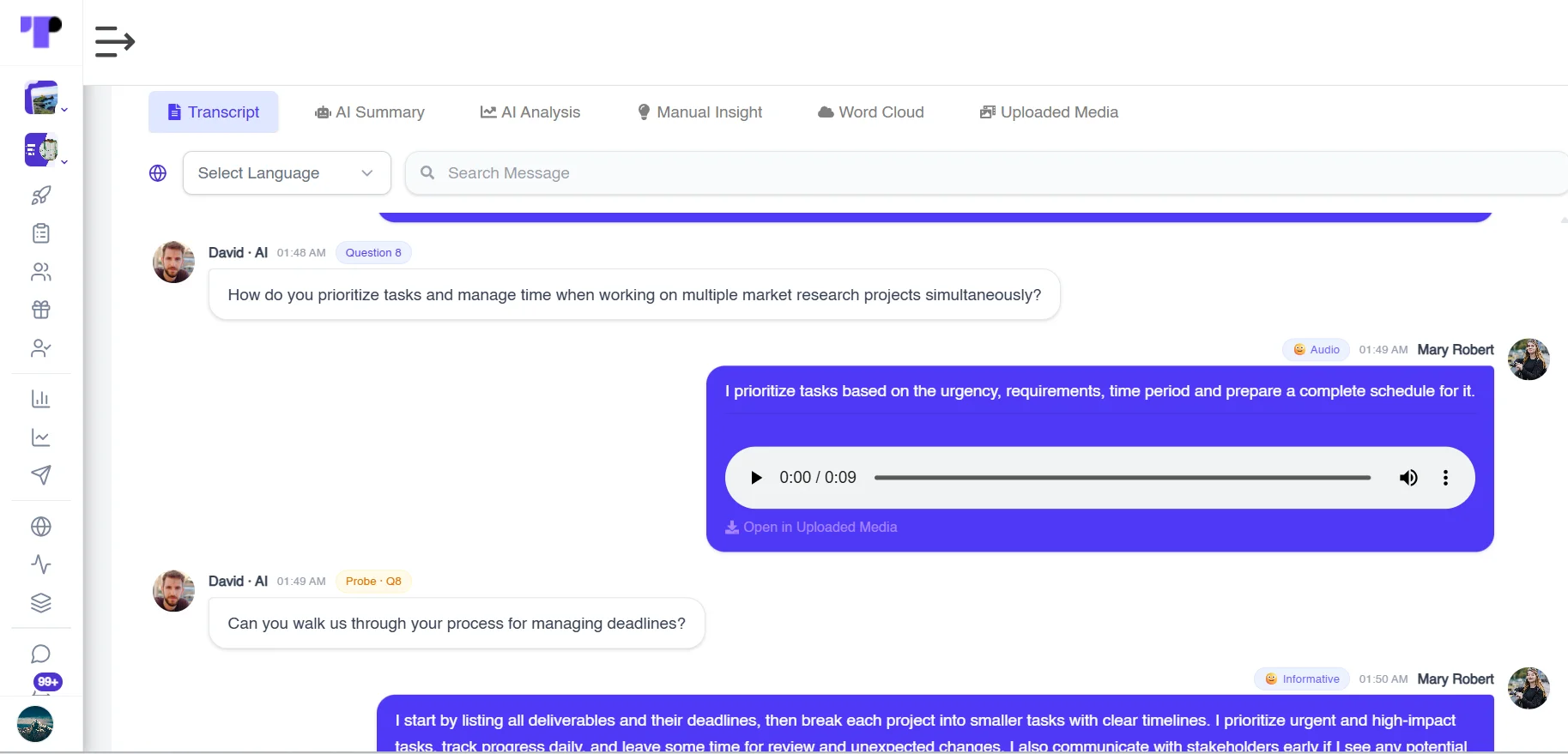Image resolution: width=1568 pixels, height=754 pixels.
Task: Click the app logo in top-left corner
Action: pyautogui.click(x=41, y=32)
